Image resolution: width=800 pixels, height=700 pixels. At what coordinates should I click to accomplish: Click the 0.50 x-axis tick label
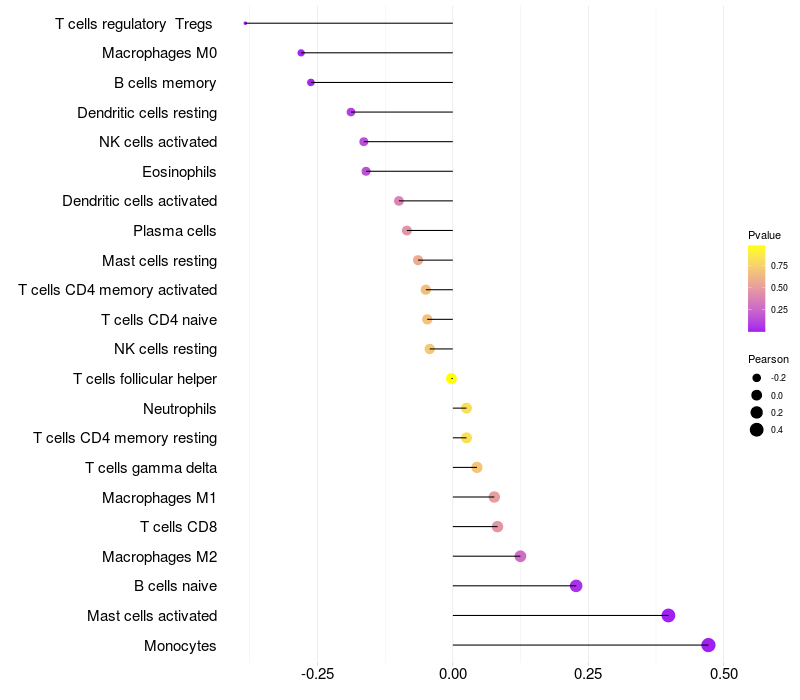coord(723,674)
